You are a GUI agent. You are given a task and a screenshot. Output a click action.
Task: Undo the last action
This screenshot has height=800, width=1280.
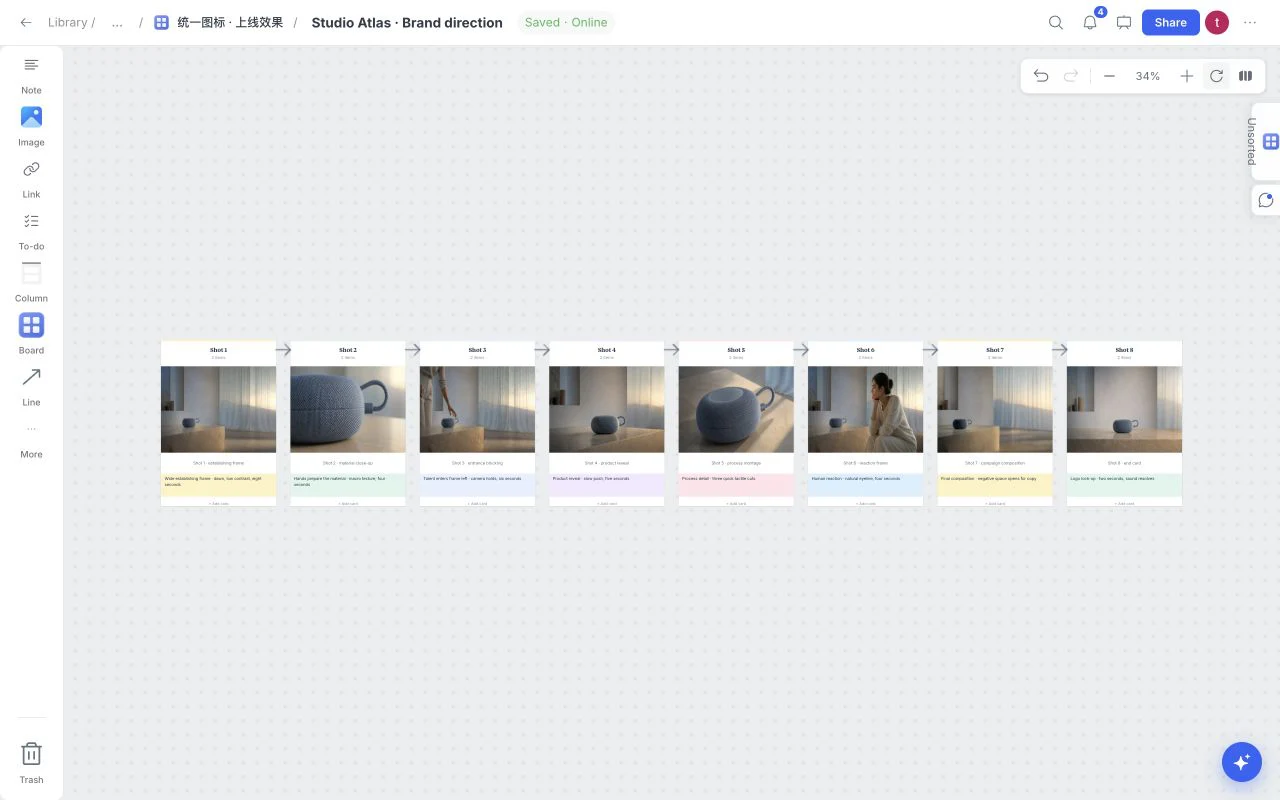pyautogui.click(x=1041, y=76)
